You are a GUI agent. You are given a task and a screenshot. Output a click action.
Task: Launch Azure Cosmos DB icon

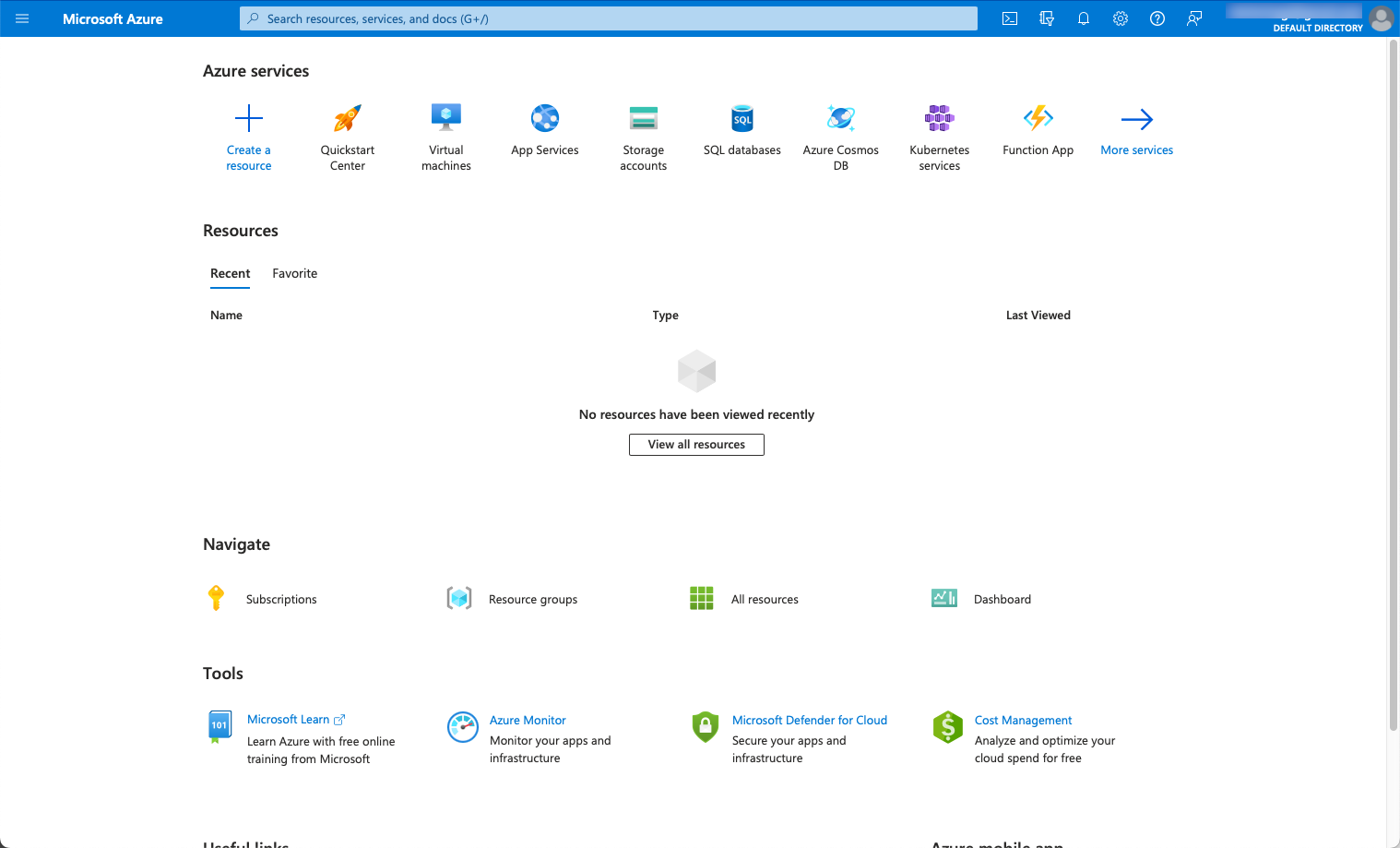[840, 118]
